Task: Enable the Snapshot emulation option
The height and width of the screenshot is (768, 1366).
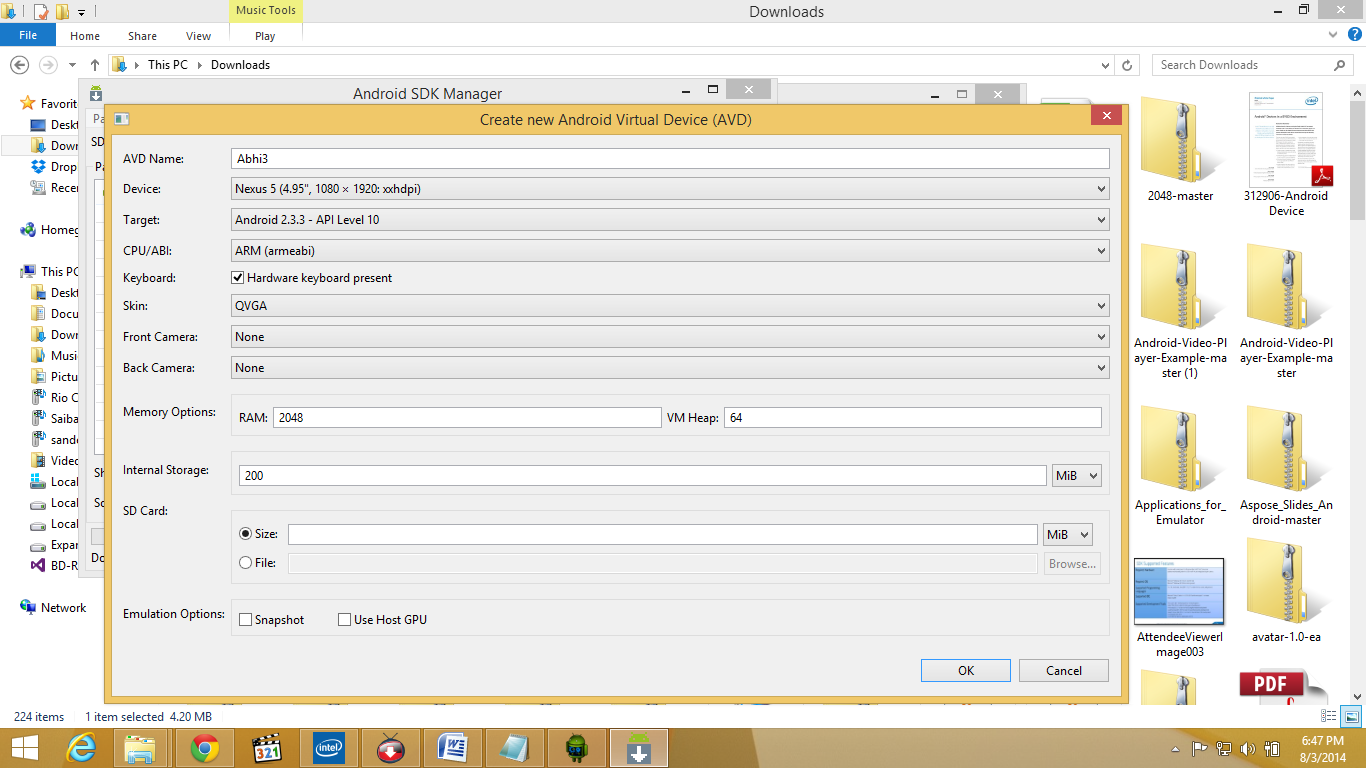Action: (x=245, y=620)
